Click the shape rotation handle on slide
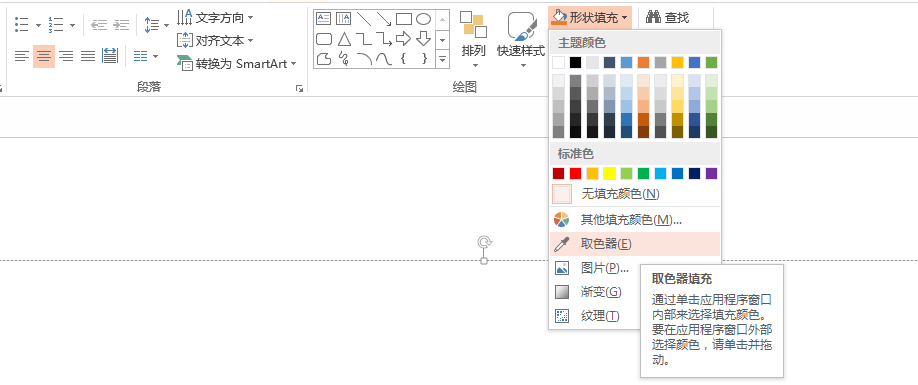This screenshot has height=385, width=918. pyautogui.click(x=484, y=242)
